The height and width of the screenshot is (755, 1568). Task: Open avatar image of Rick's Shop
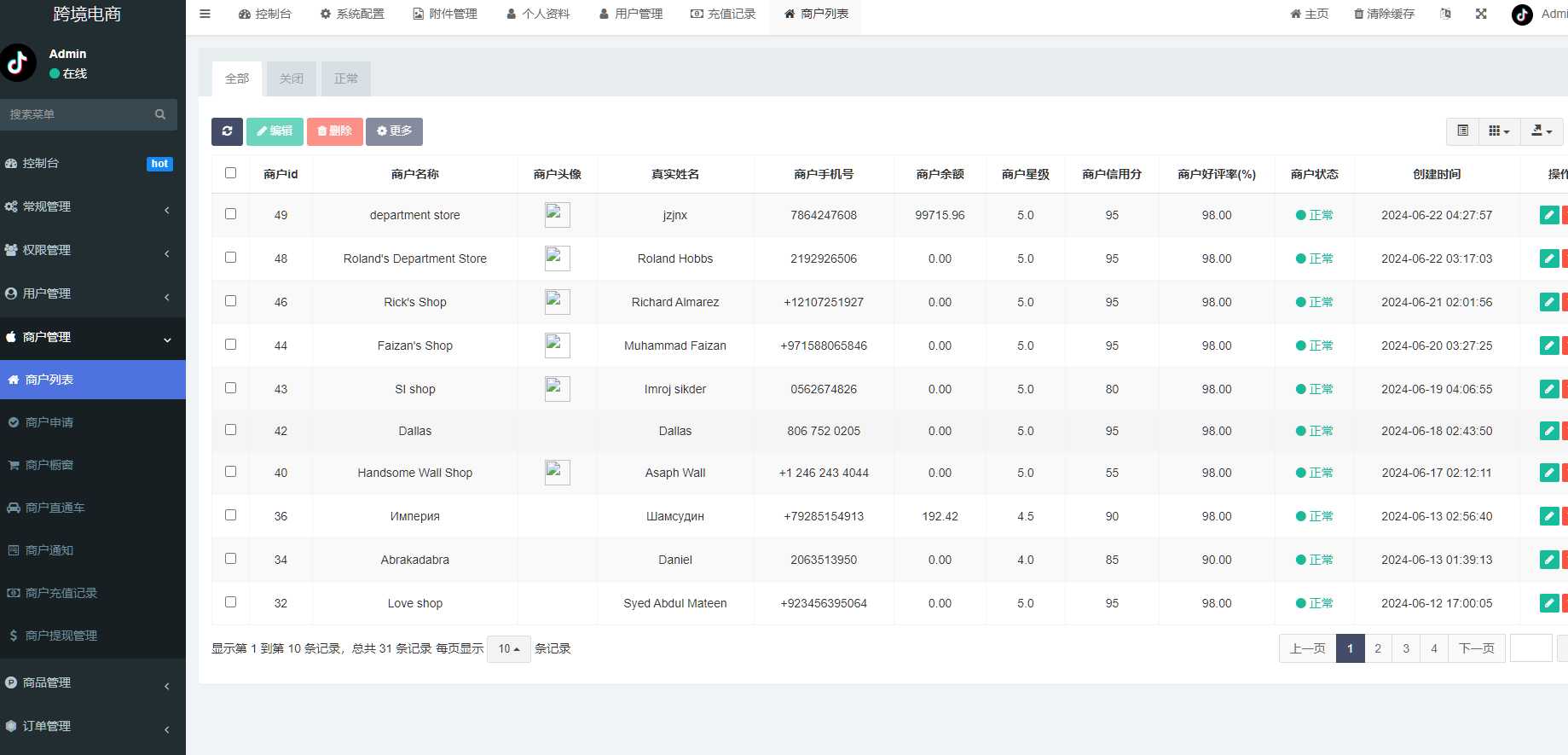[558, 302]
